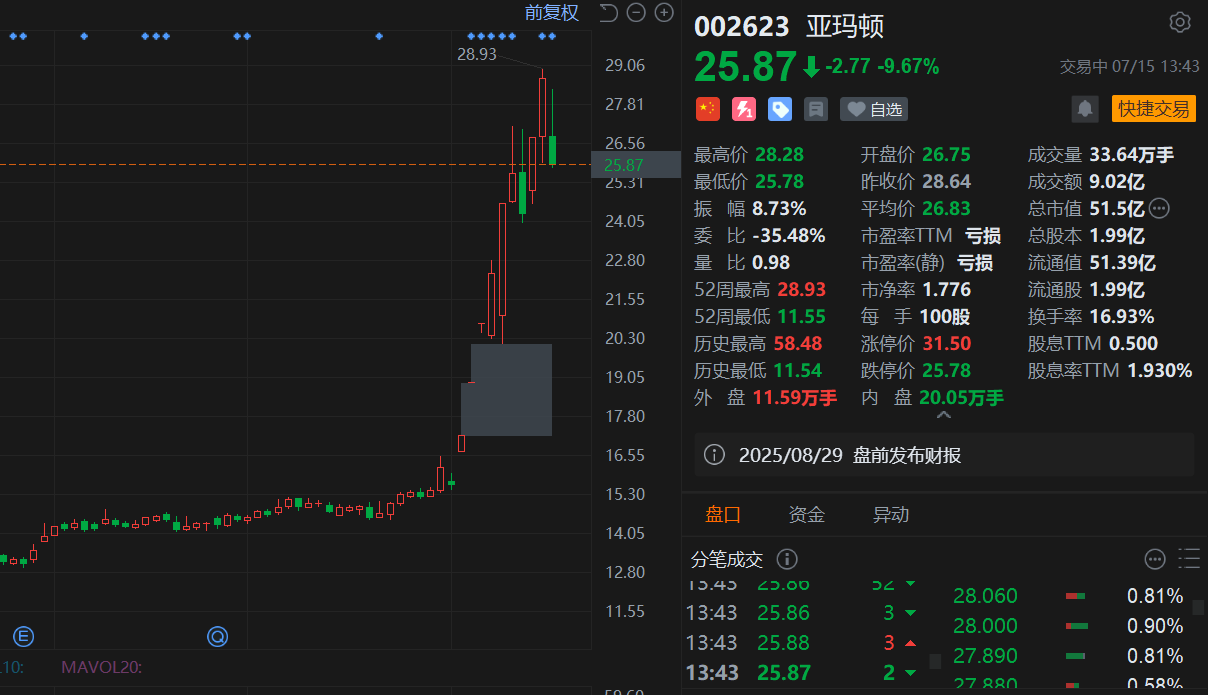Click the 股息率TTM value 1.930%
1208x695 pixels.
click(1160, 371)
